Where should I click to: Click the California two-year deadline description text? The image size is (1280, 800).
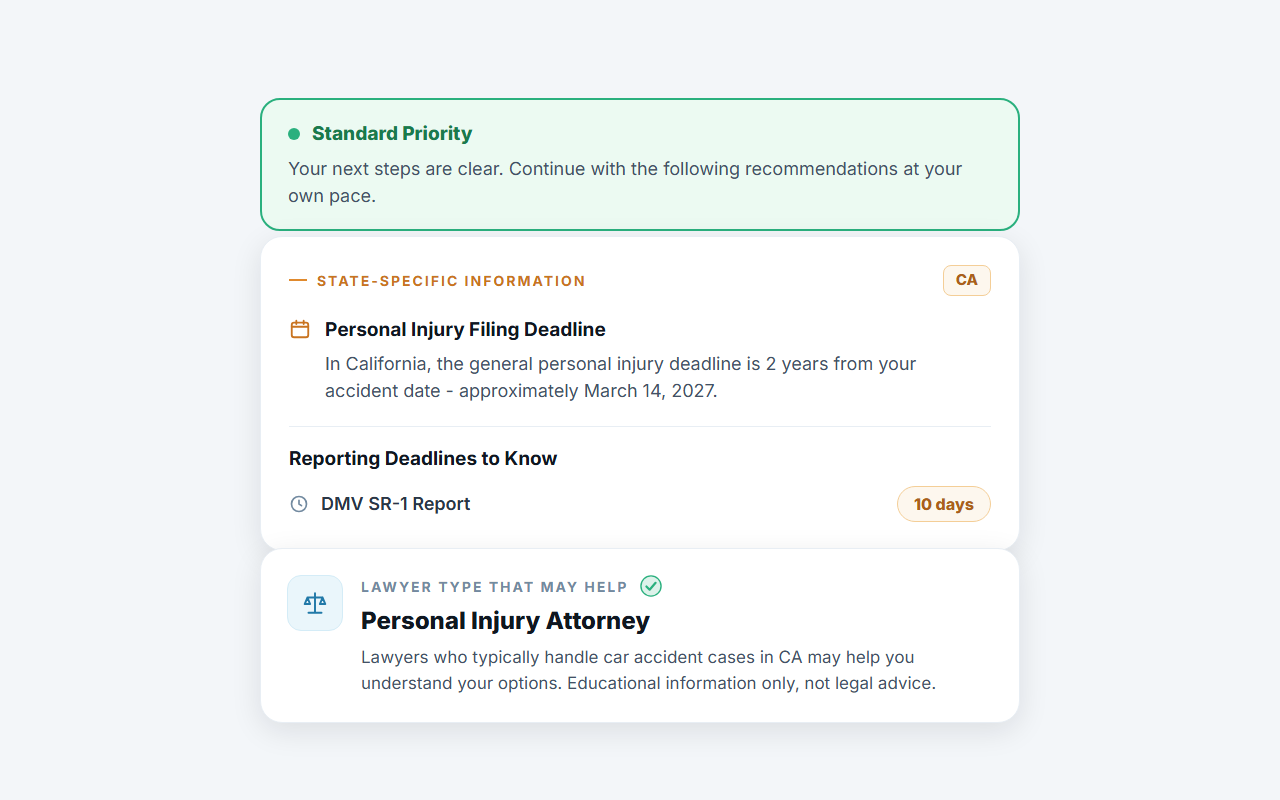tap(621, 377)
